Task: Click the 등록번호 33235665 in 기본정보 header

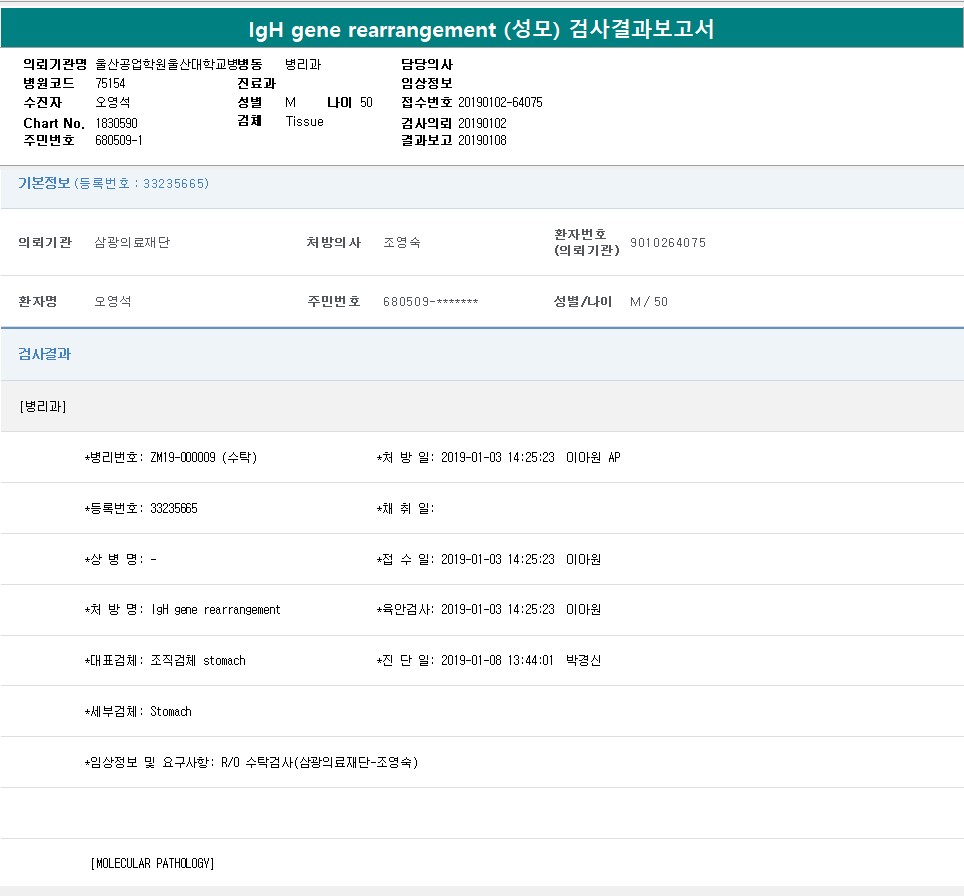Action: coord(176,184)
